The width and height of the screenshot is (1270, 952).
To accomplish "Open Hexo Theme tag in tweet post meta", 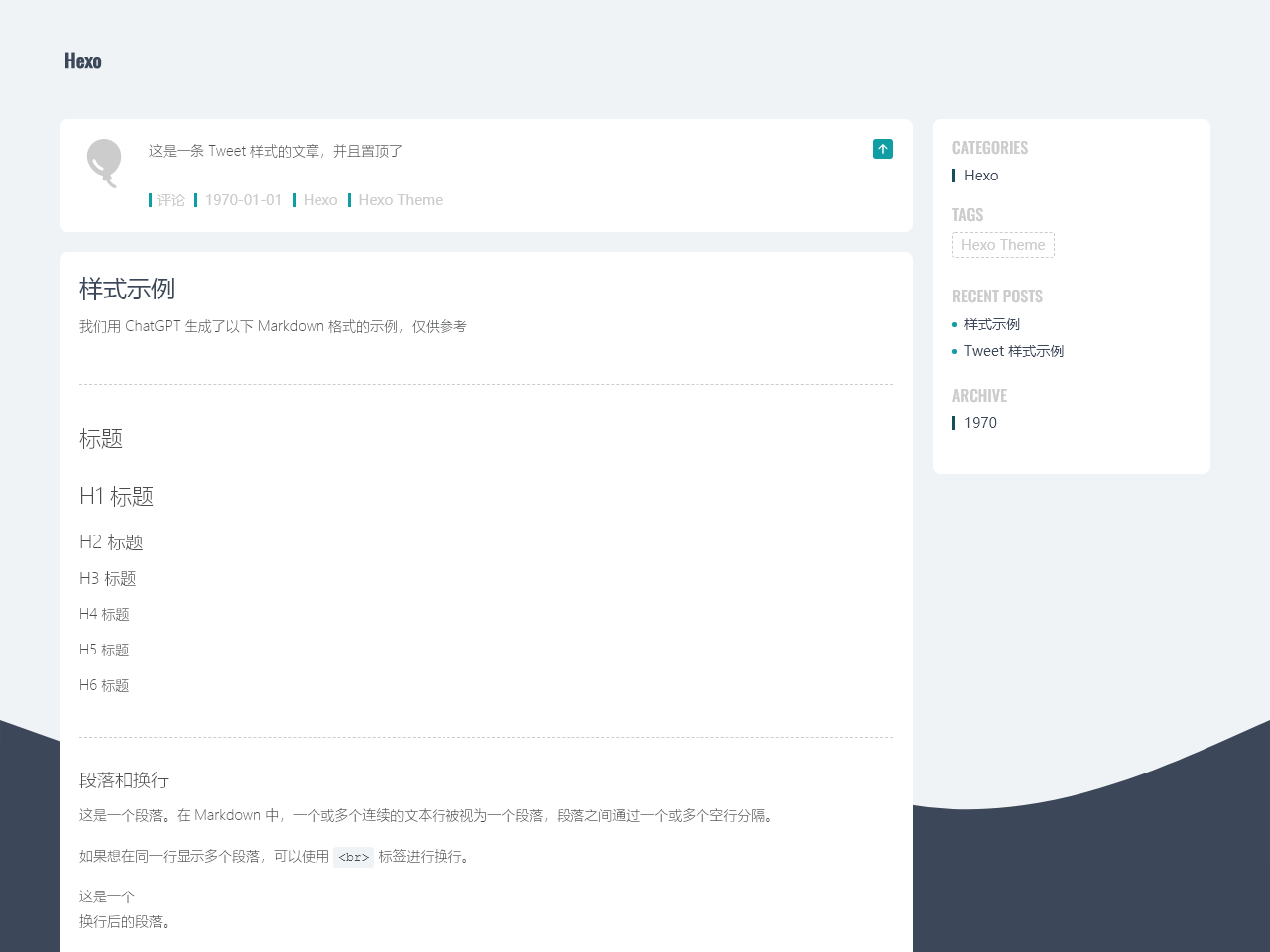I will coord(401,200).
